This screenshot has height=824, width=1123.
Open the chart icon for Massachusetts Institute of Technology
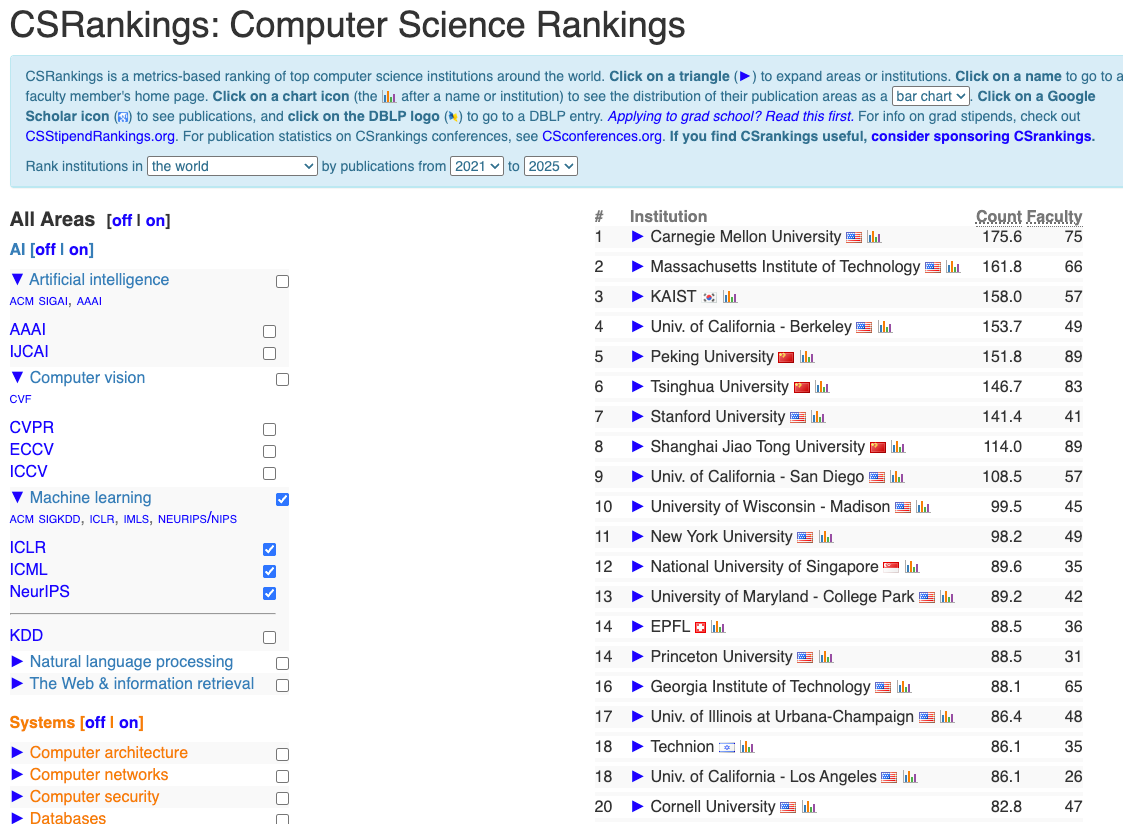click(953, 267)
